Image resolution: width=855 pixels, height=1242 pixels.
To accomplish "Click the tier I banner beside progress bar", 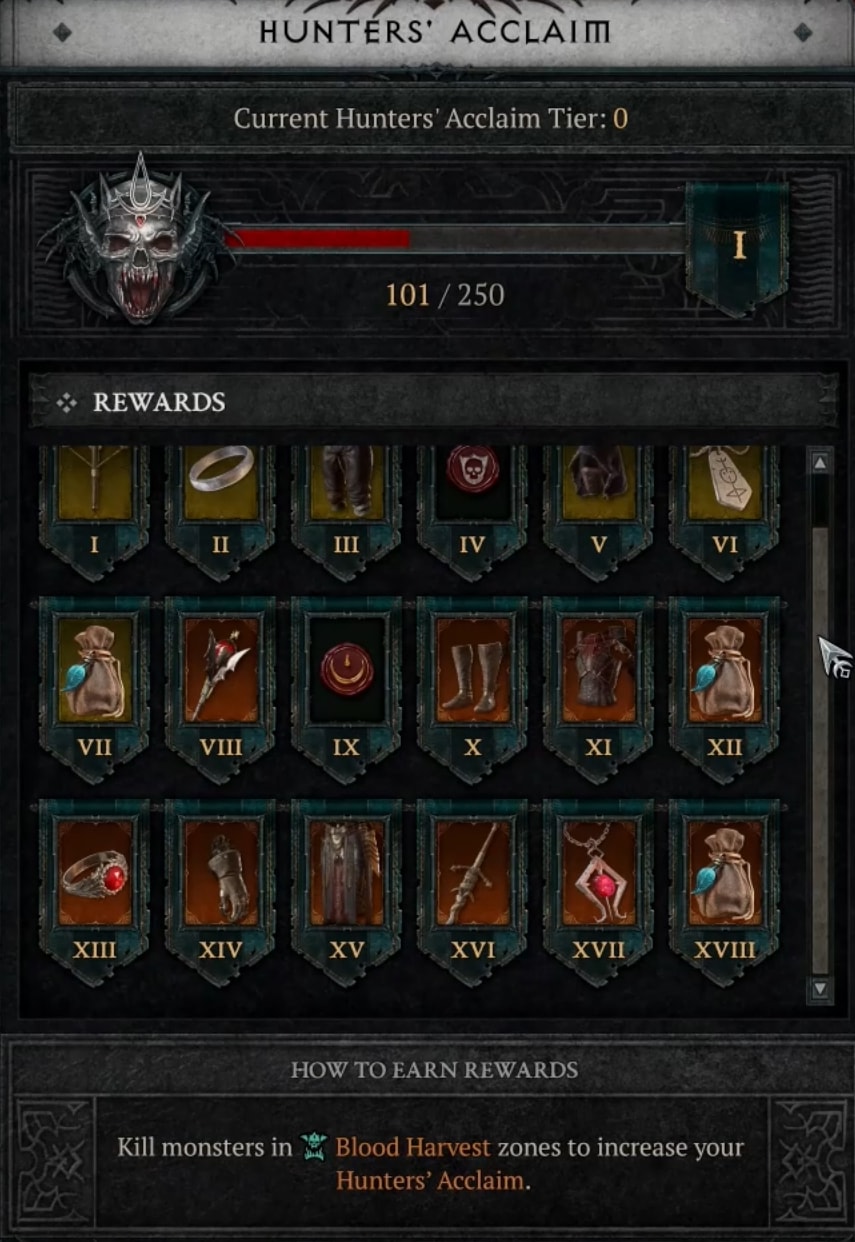I will (739, 246).
